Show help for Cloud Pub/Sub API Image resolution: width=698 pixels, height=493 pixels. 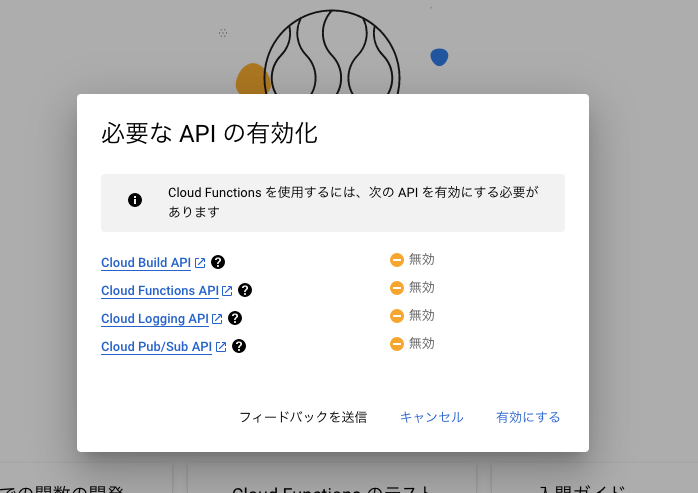pyautogui.click(x=239, y=346)
